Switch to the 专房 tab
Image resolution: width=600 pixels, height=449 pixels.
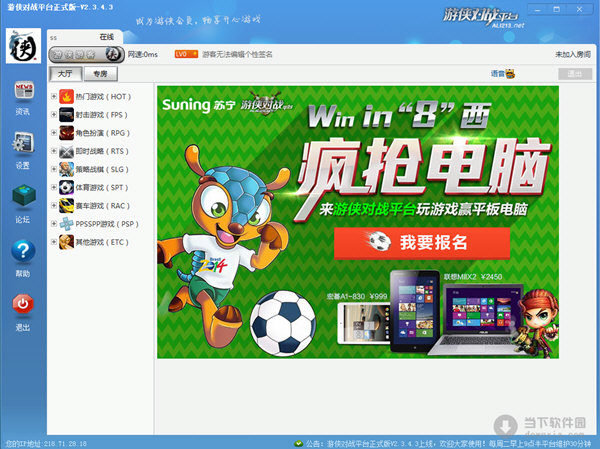101,73
